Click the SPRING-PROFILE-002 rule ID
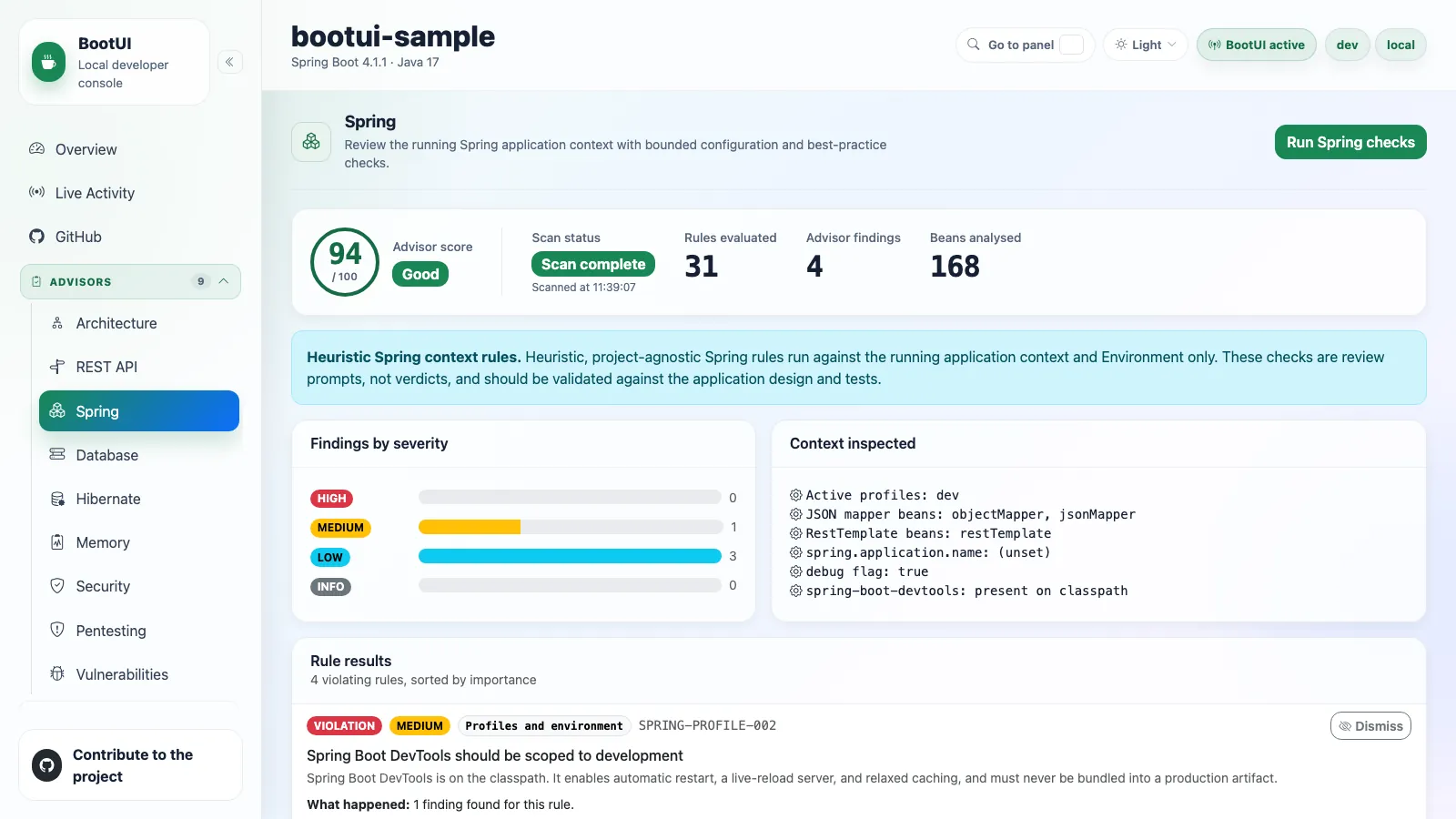Viewport: 1456px width, 819px height. tap(707, 725)
